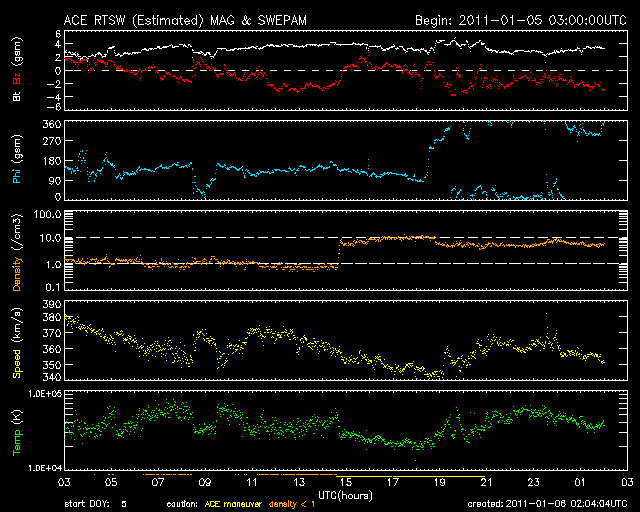Click the "390" tick on the Speed axis
The width and height of the screenshot is (640, 512).
[52, 304]
